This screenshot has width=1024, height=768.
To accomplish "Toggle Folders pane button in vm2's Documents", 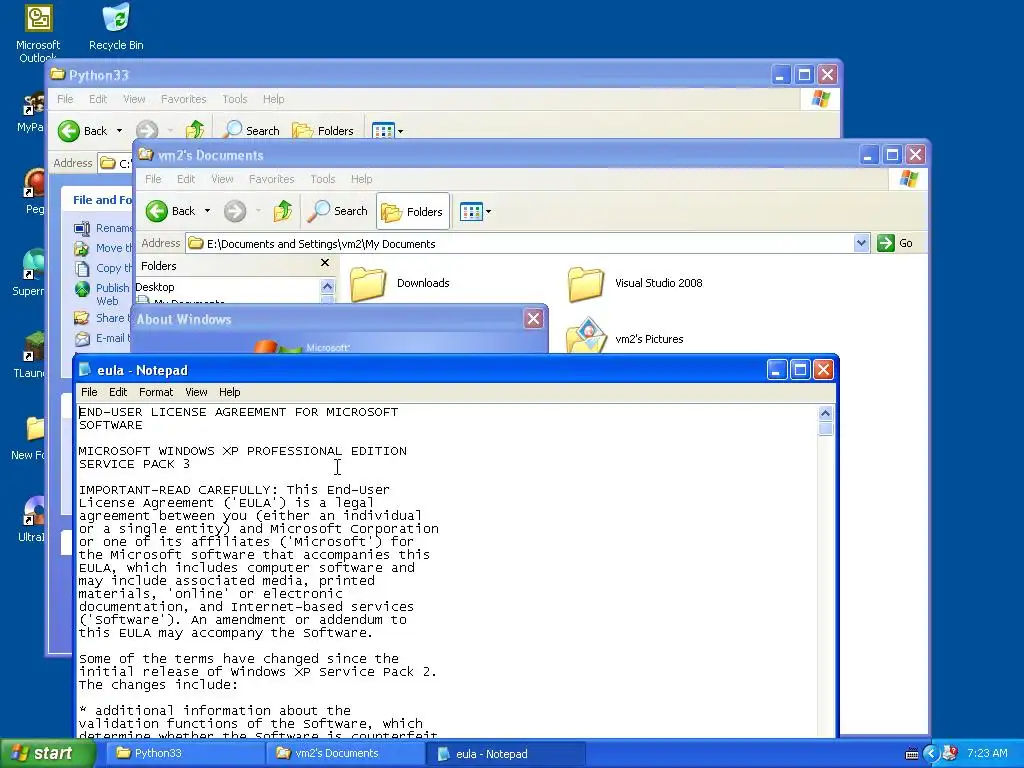I will click(x=413, y=211).
